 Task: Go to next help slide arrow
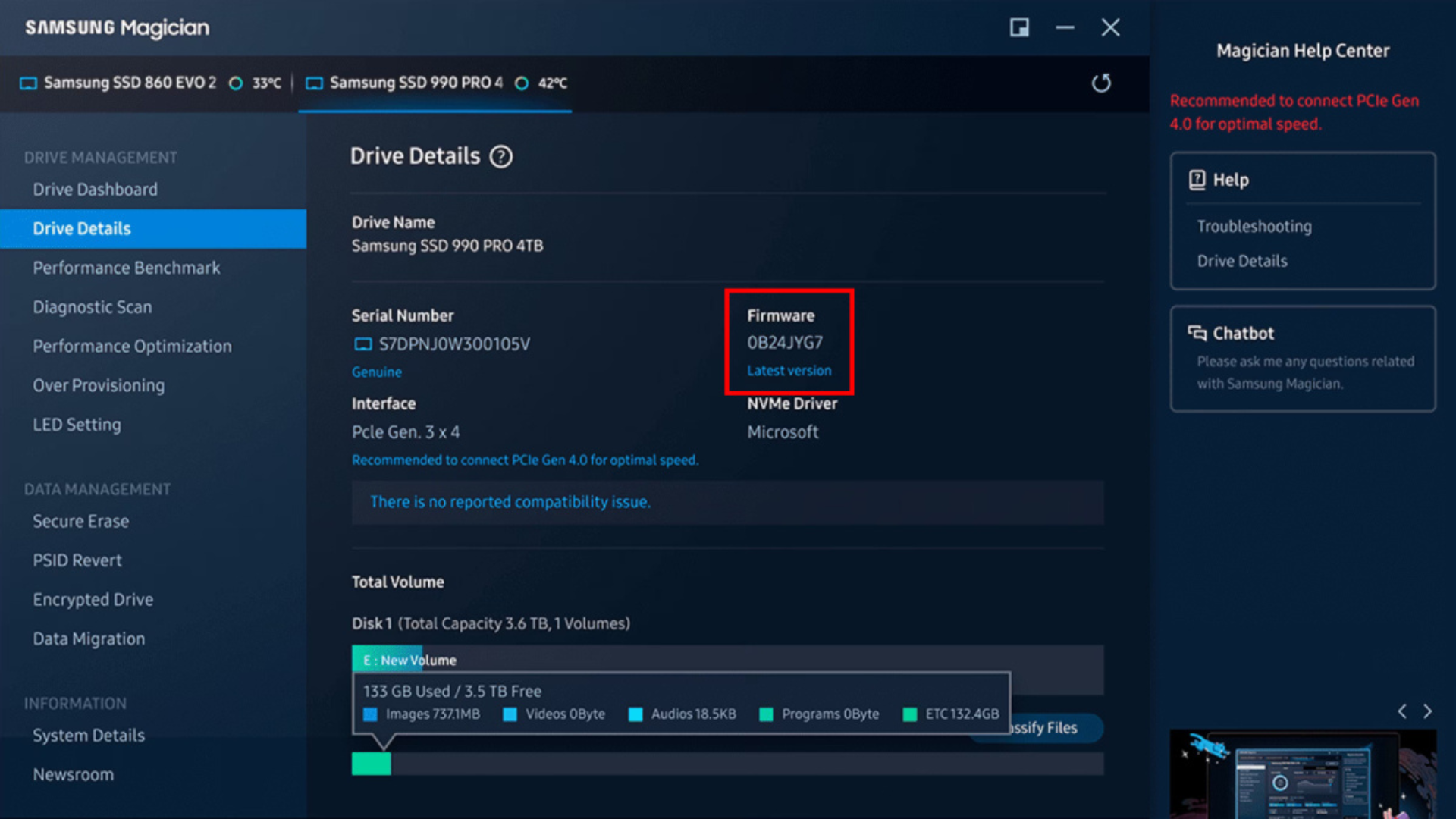[x=1427, y=711]
